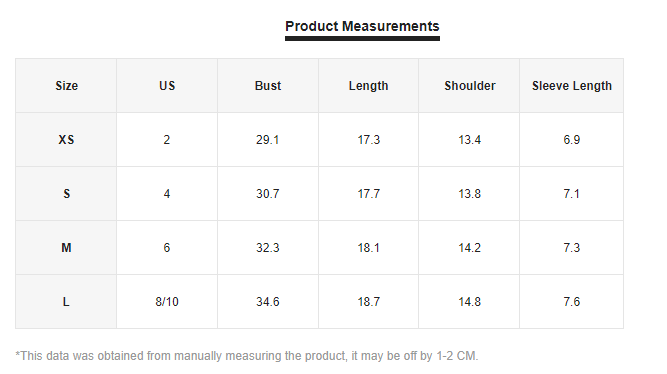
Task: Click the Length column header
Action: (368, 86)
